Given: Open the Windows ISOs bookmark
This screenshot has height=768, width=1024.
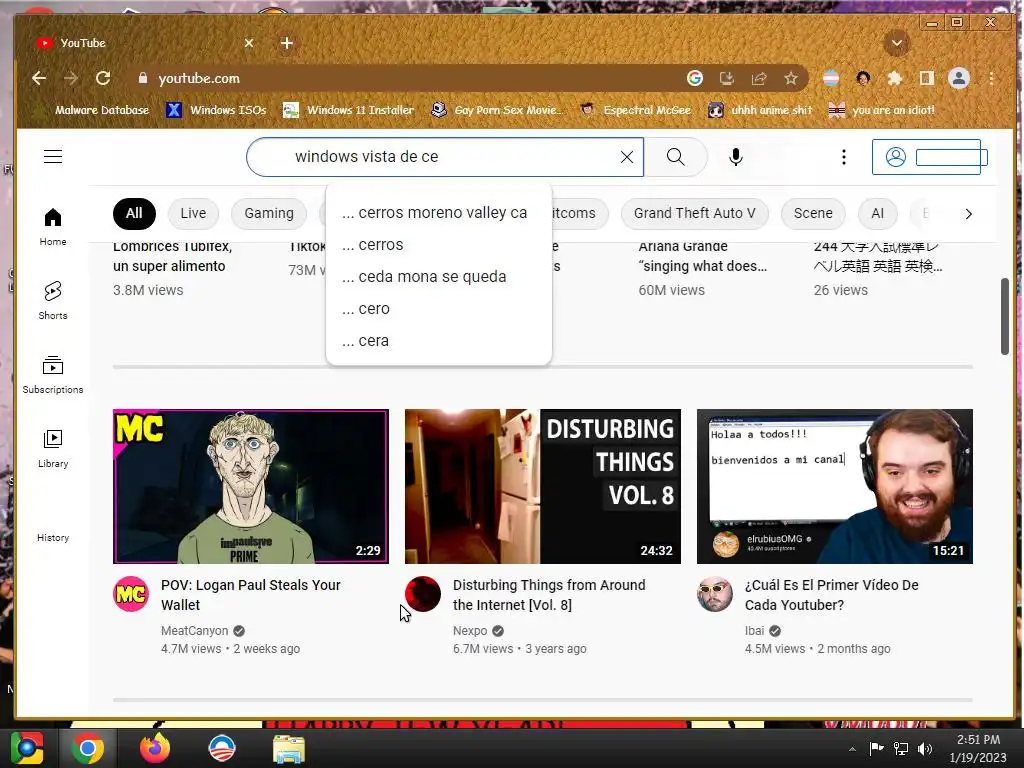Looking at the screenshot, I should [x=217, y=110].
